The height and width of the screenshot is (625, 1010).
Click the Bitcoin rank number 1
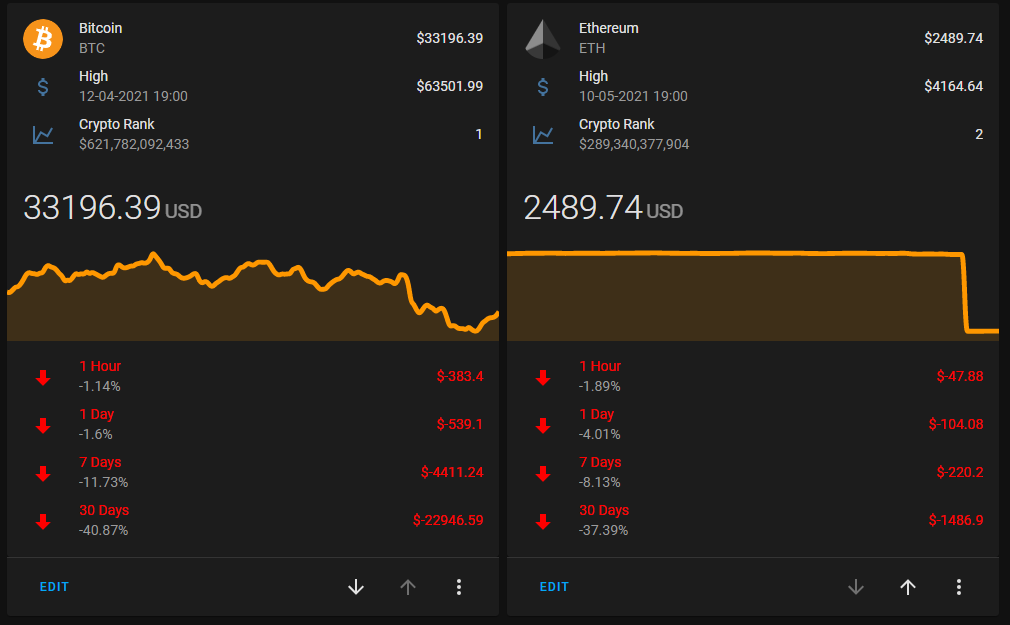(x=479, y=135)
